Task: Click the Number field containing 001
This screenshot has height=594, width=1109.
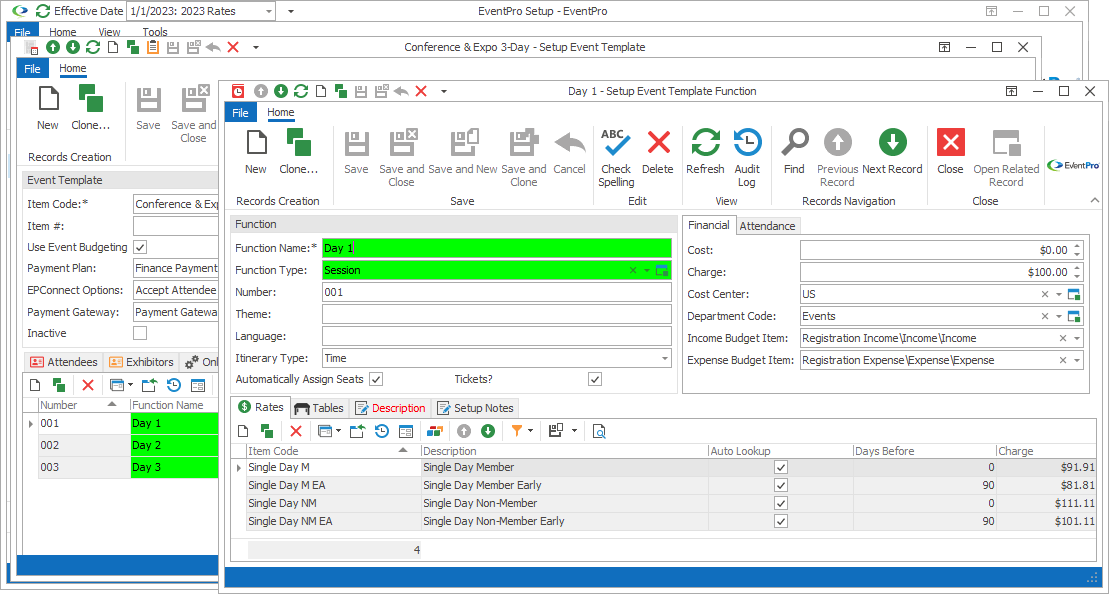Action: point(497,292)
